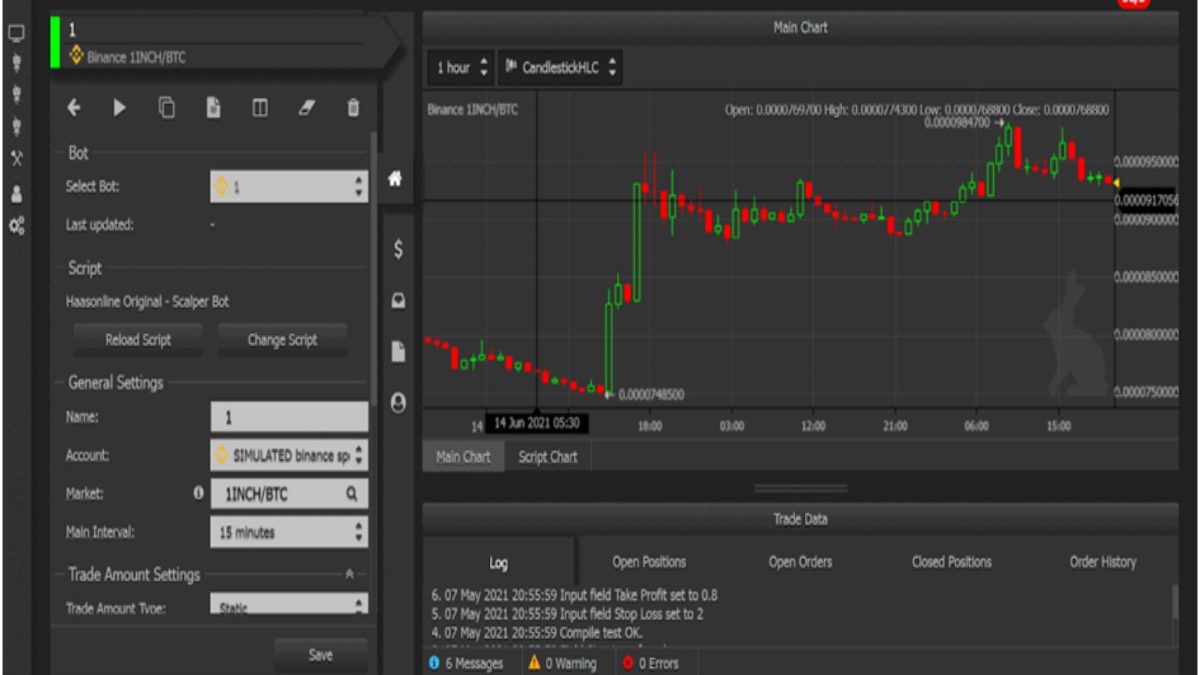Click the 0.0000748500 low price label
This screenshot has width=1200, height=675.
tap(651, 395)
